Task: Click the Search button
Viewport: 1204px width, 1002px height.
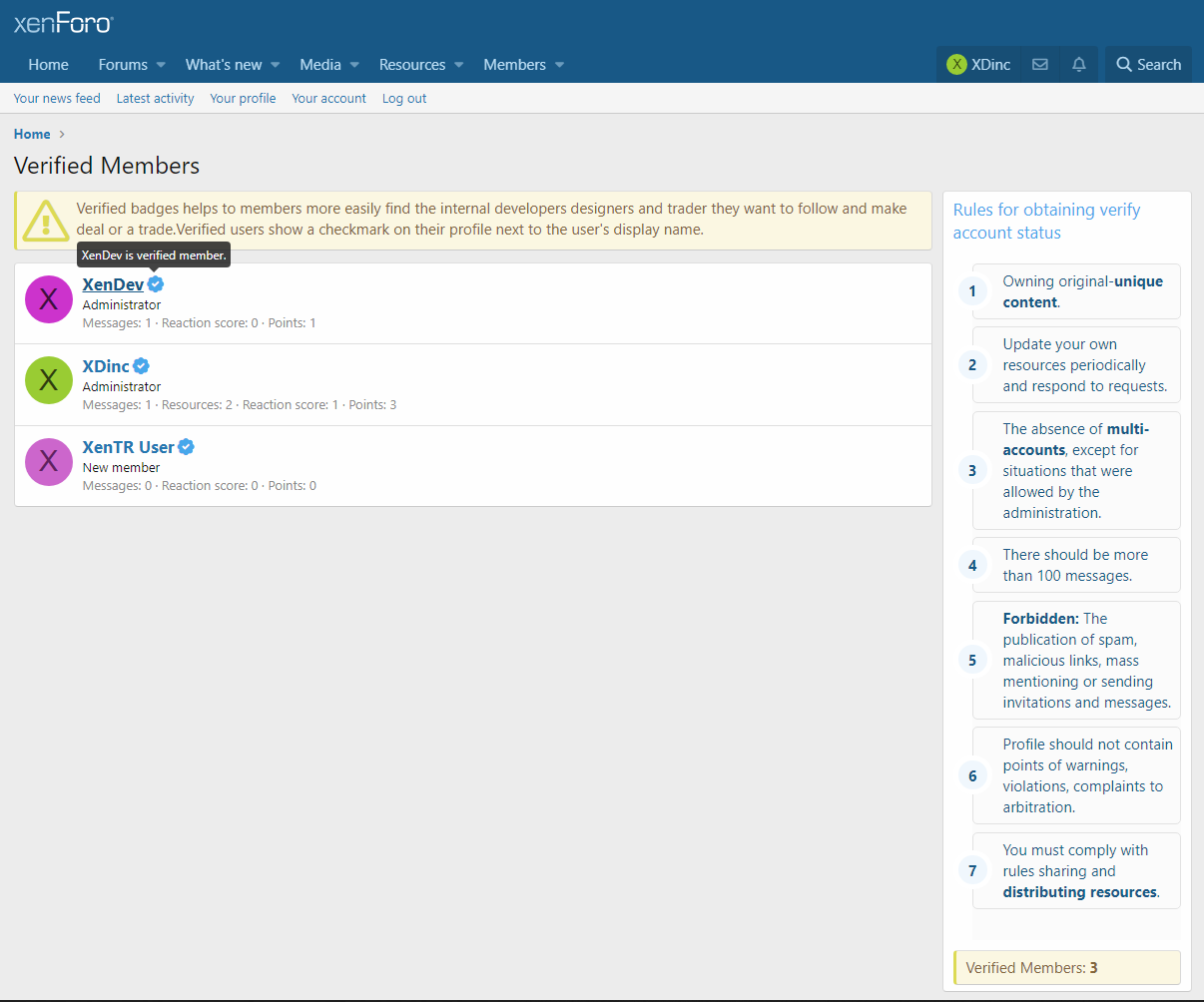Action: coord(1148,65)
